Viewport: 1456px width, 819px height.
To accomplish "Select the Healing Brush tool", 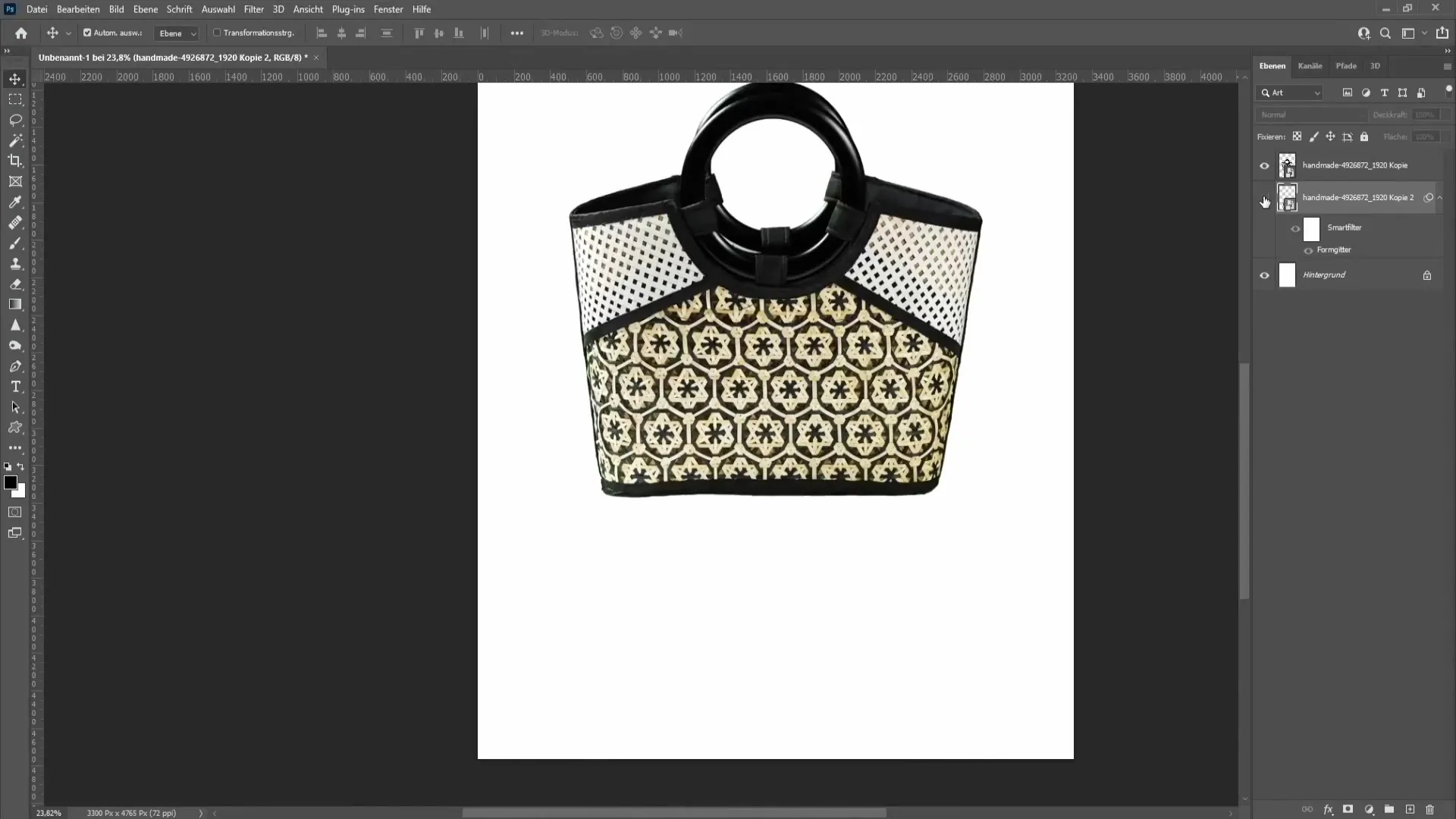I will [15, 222].
